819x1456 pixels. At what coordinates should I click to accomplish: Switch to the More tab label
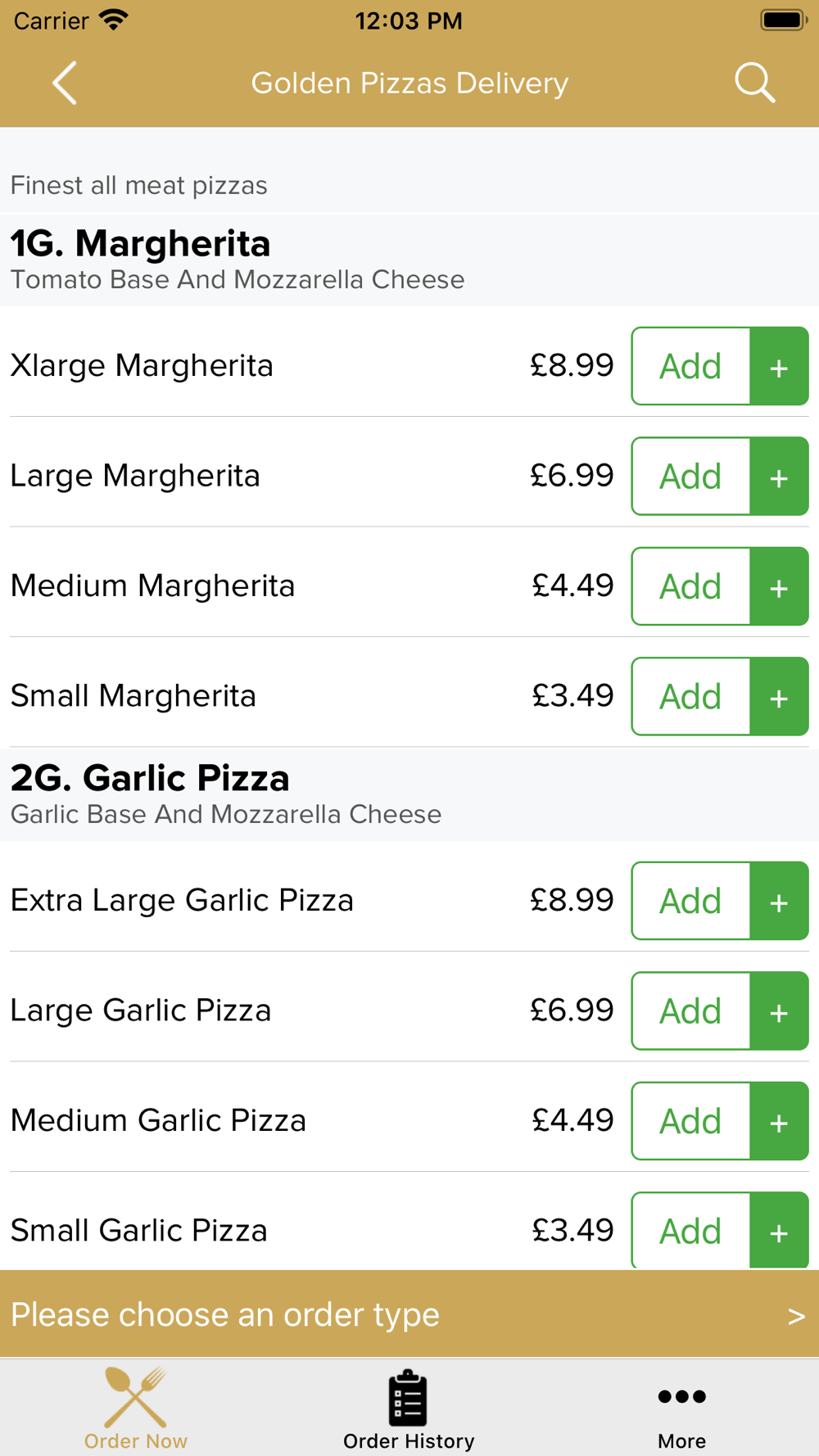681,1440
